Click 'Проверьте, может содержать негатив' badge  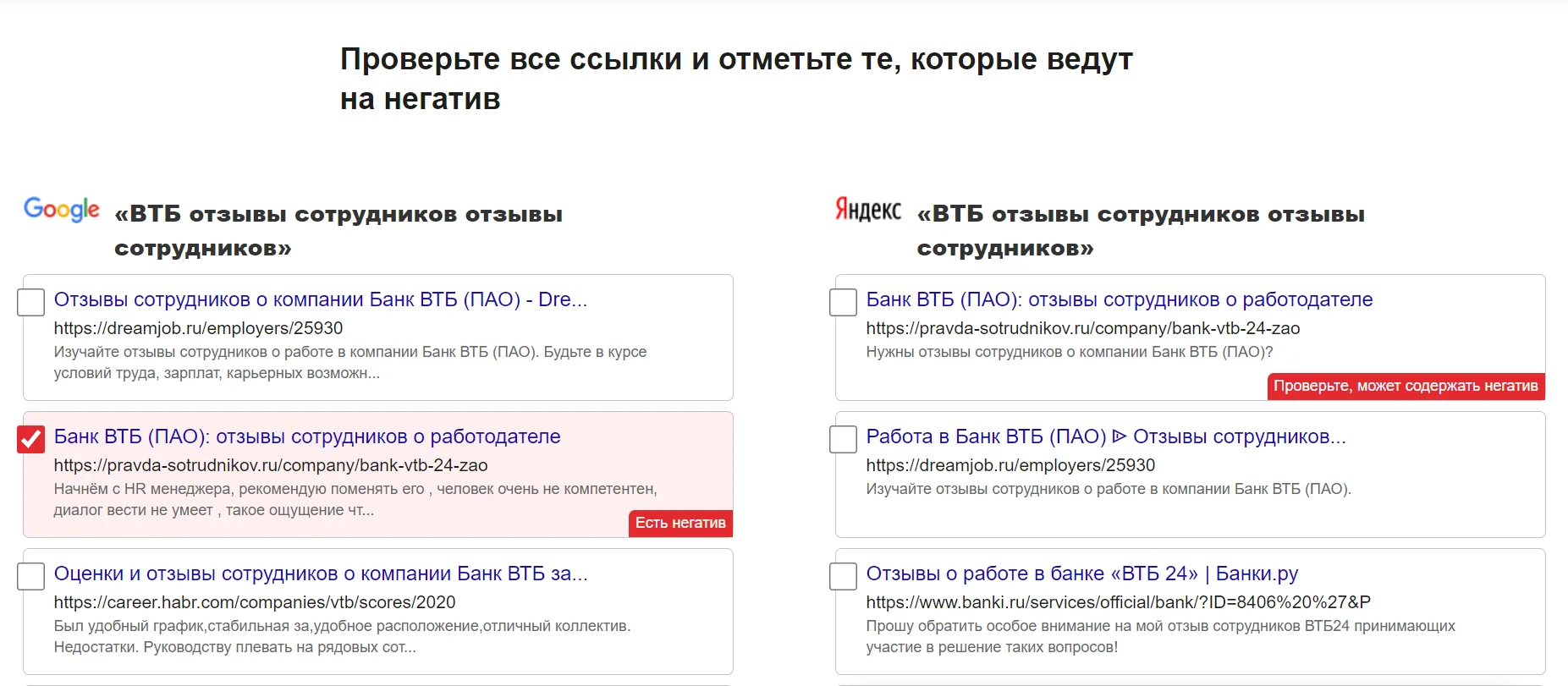1406,386
